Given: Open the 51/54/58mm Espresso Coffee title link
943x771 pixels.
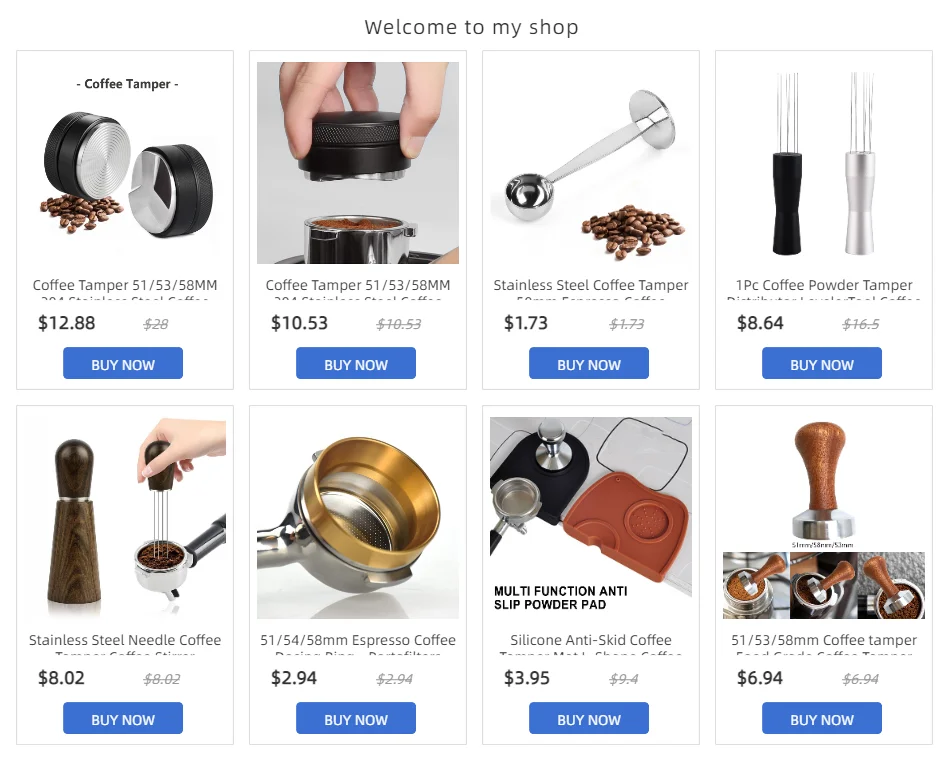Looking at the screenshot, I should (x=358, y=640).
